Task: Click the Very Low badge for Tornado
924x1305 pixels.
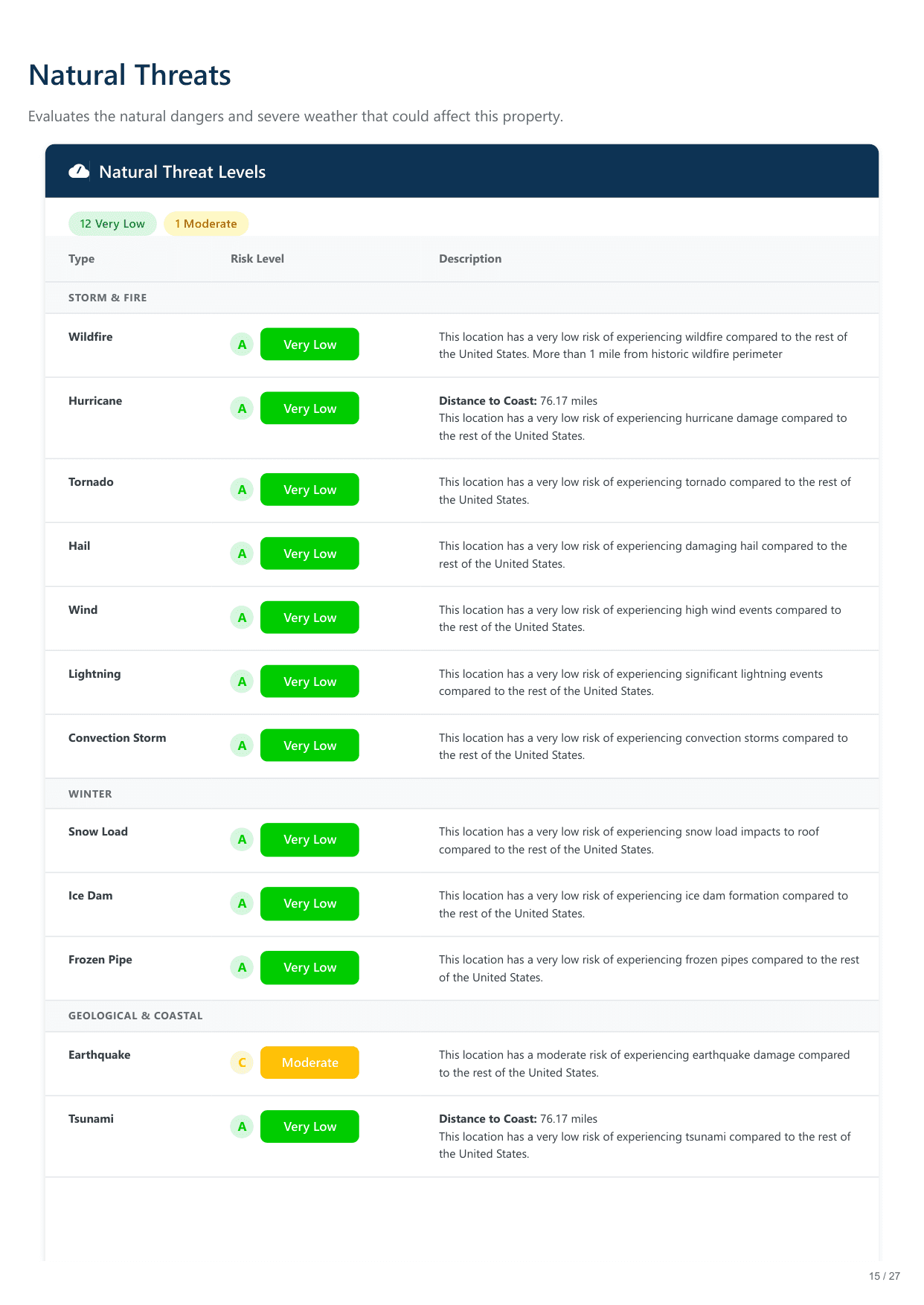Action: (x=309, y=490)
